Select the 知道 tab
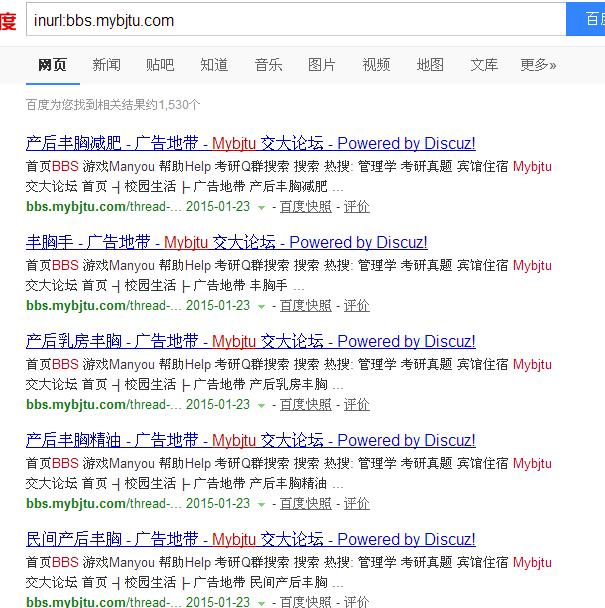 click(x=214, y=65)
